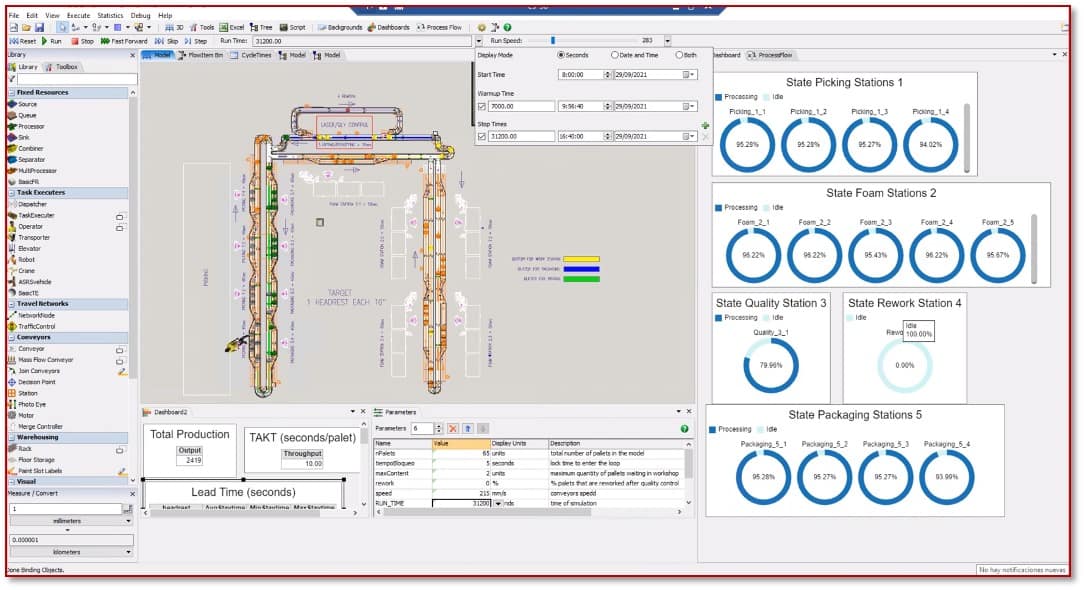Open the Backgrounds toolbar button
1084x590 pixels.
click(x=339, y=28)
